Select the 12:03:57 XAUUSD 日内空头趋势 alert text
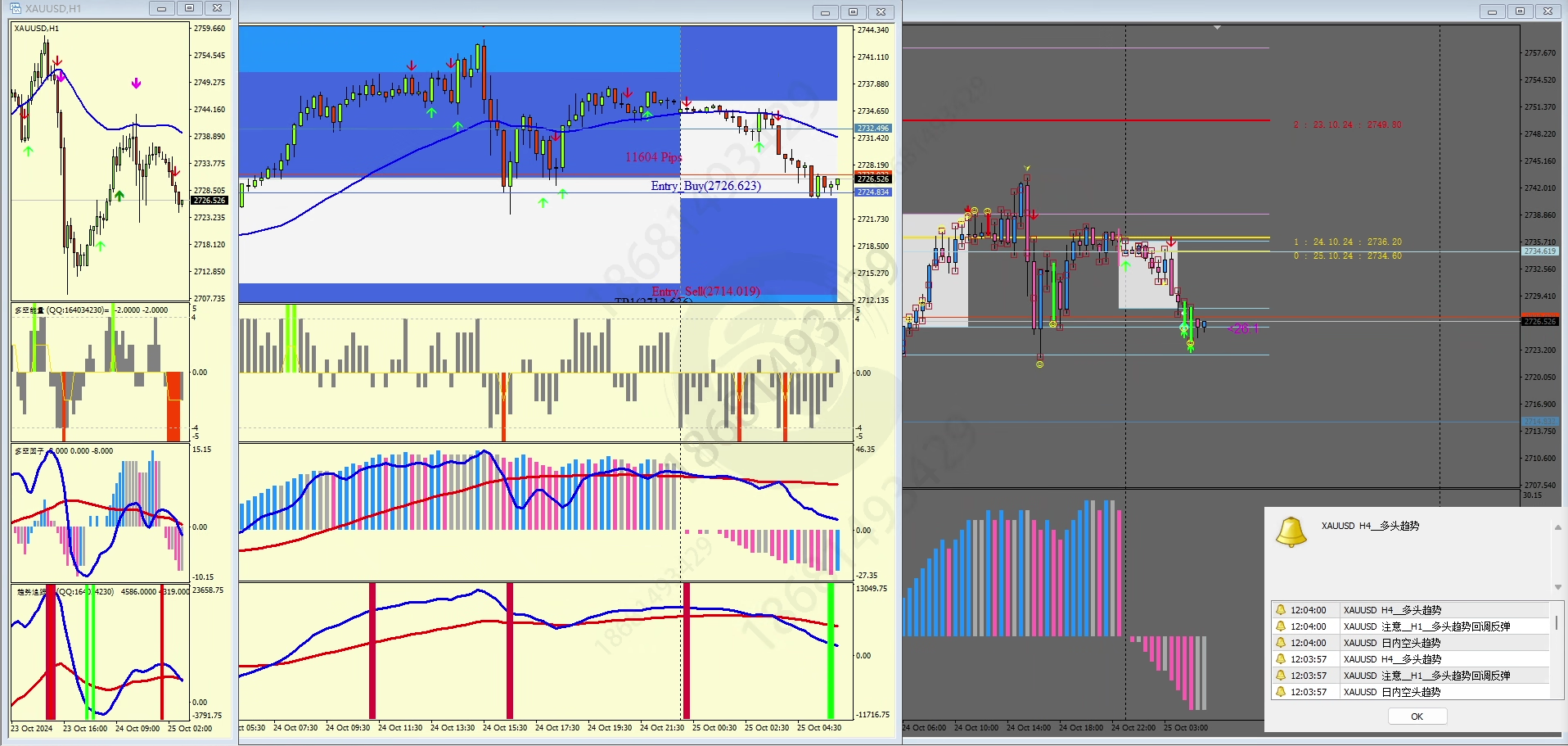 point(1391,692)
